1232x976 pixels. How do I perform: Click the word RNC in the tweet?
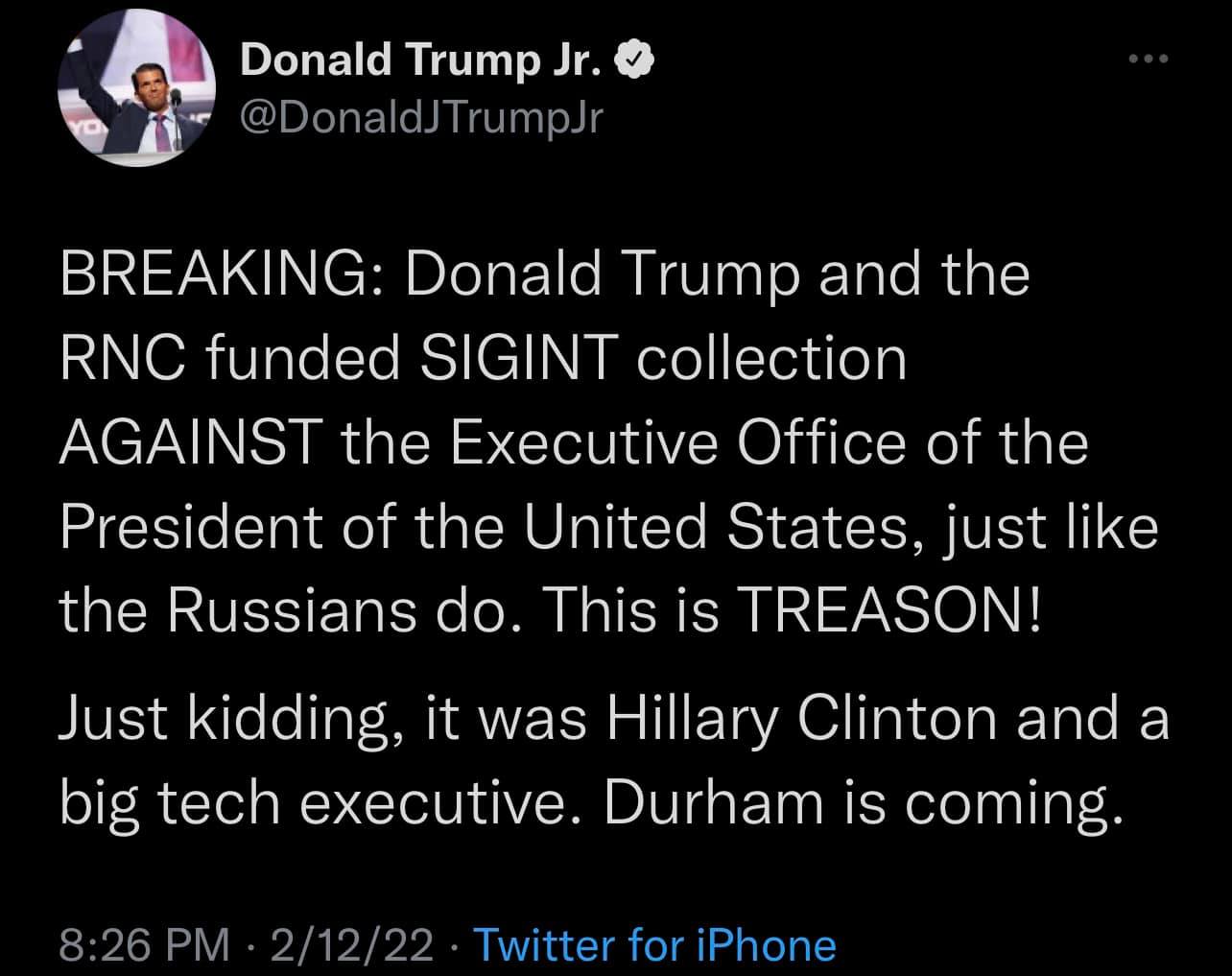(x=107, y=359)
